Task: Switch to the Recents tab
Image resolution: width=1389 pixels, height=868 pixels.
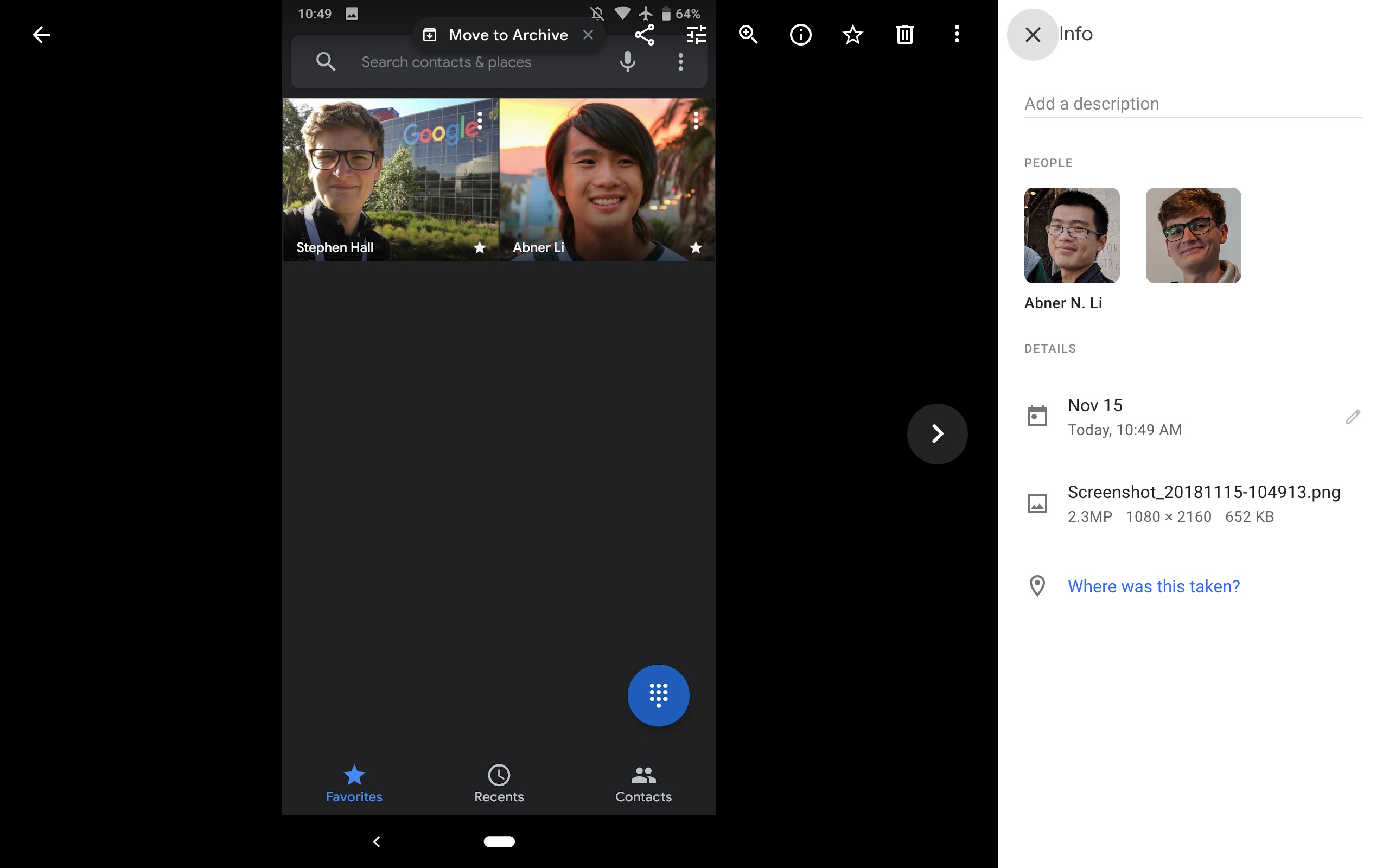Action: [499, 783]
